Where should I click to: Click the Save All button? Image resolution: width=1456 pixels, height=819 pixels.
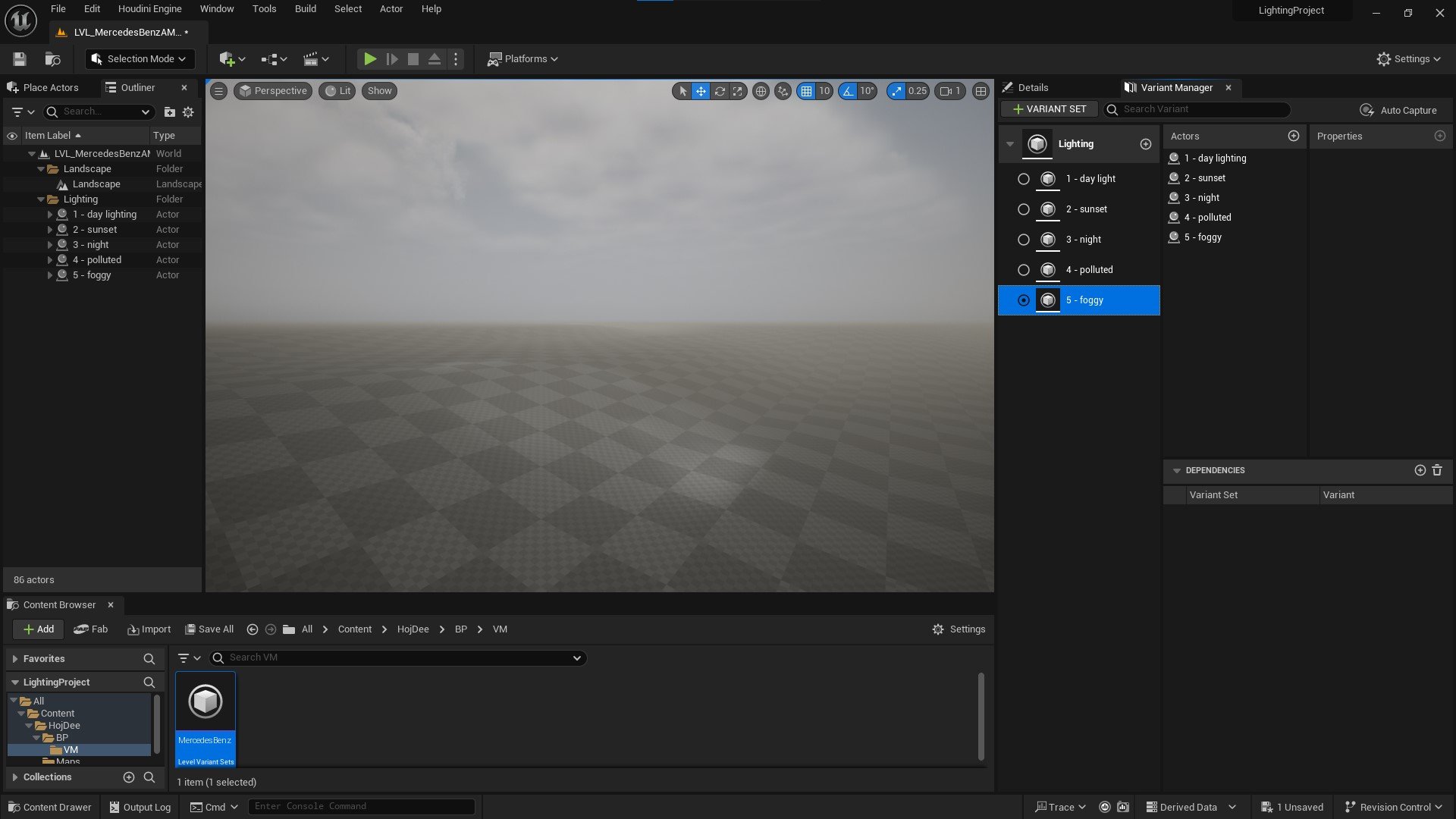pos(209,629)
